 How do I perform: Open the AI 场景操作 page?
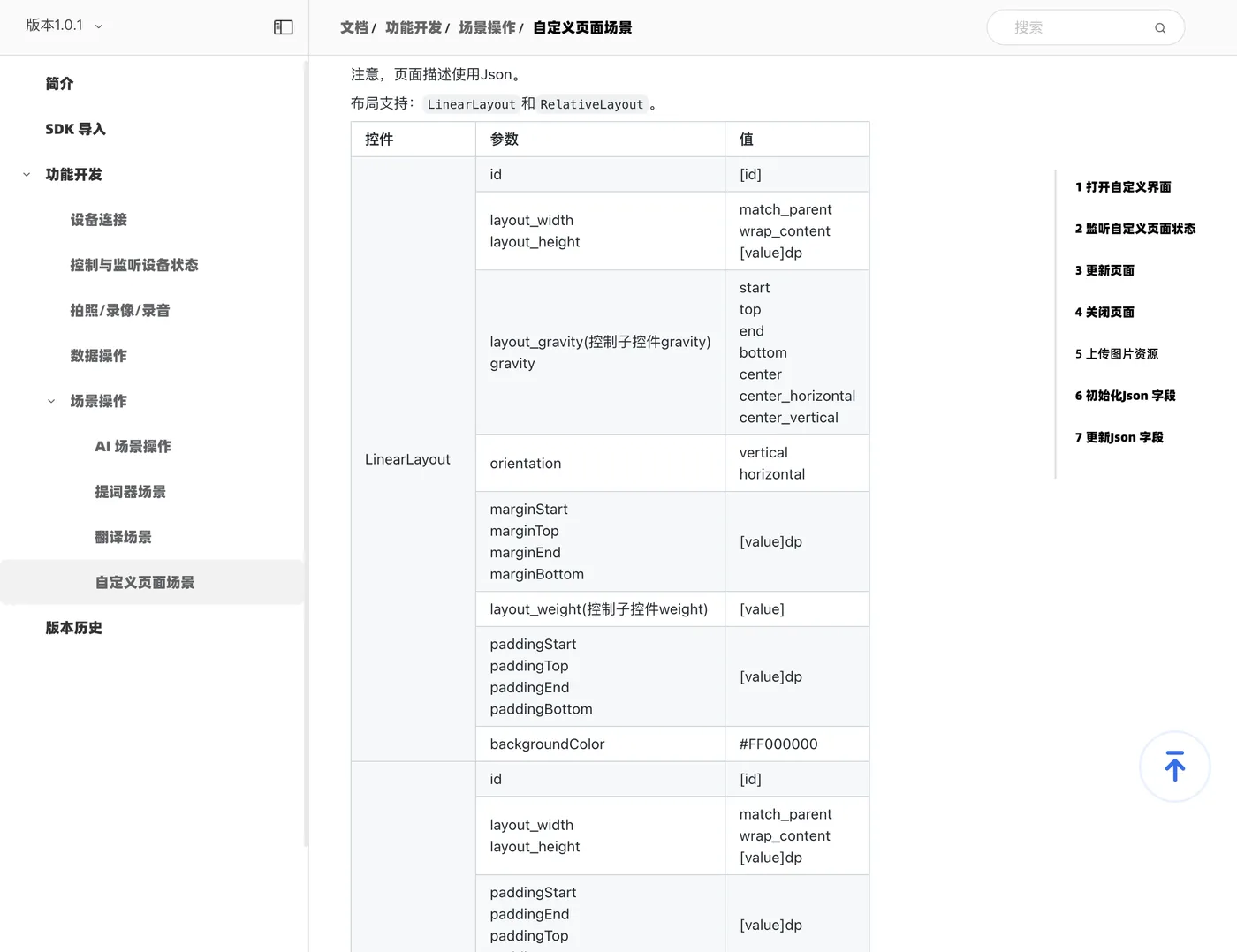coord(133,447)
